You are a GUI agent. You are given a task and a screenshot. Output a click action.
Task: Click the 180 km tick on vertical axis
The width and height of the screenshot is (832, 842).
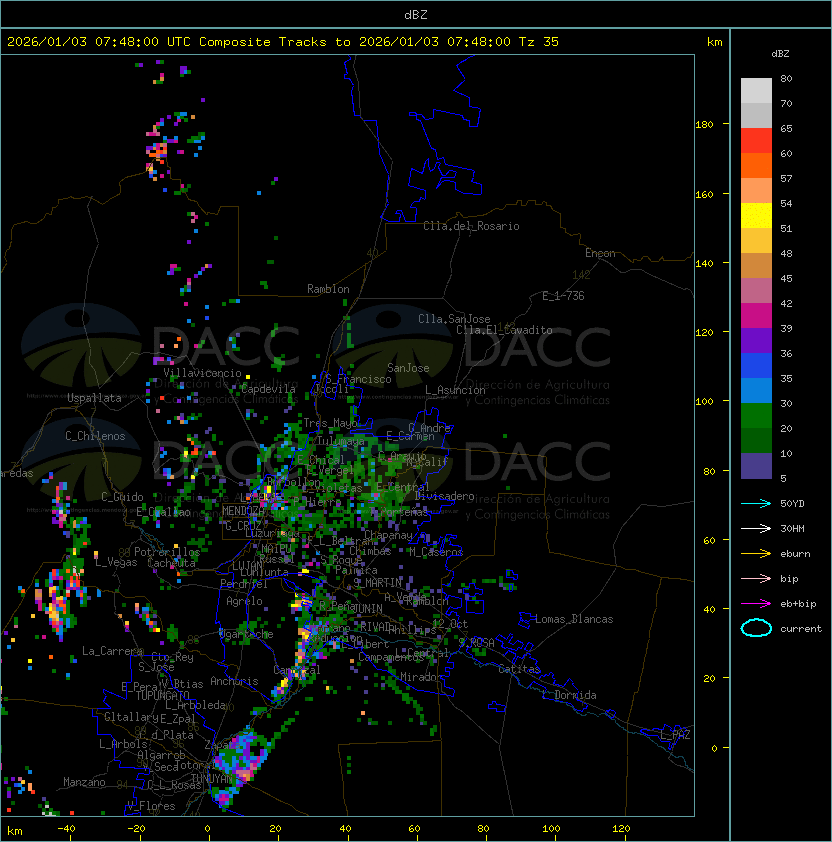pos(704,125)
